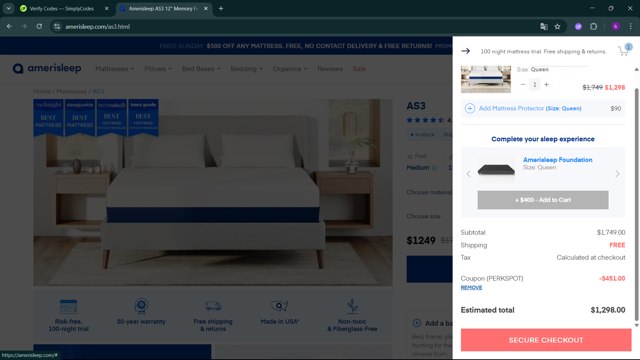Click the Non-toxic Fiberglass-Free icon
This screenshot has width=640, height=360.
coord(352,306)
